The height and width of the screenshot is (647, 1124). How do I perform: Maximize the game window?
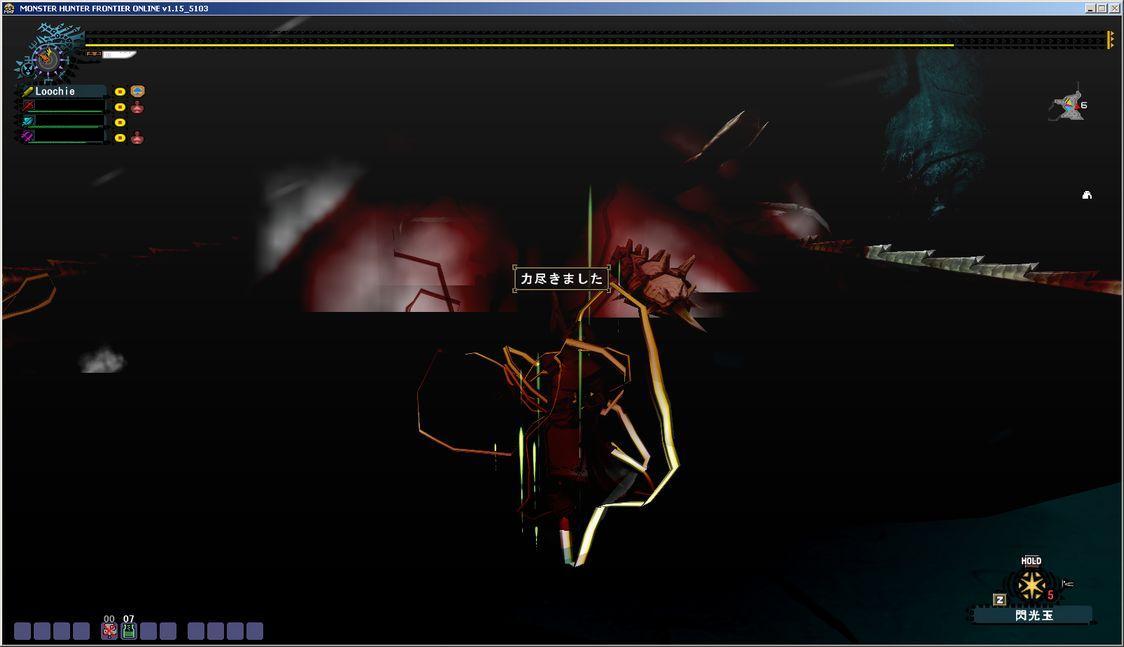coord(1102,9)
